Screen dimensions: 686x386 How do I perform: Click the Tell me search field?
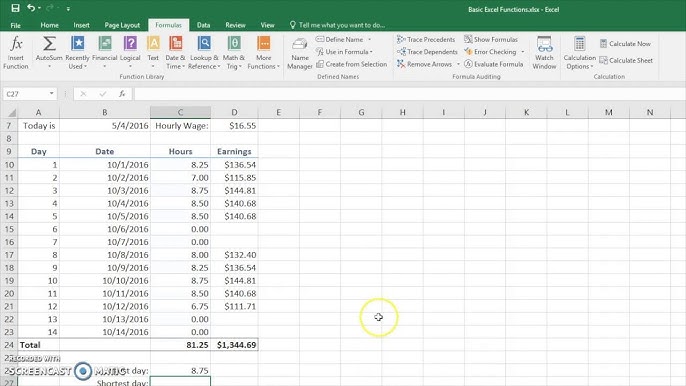[x=342, y=25]
